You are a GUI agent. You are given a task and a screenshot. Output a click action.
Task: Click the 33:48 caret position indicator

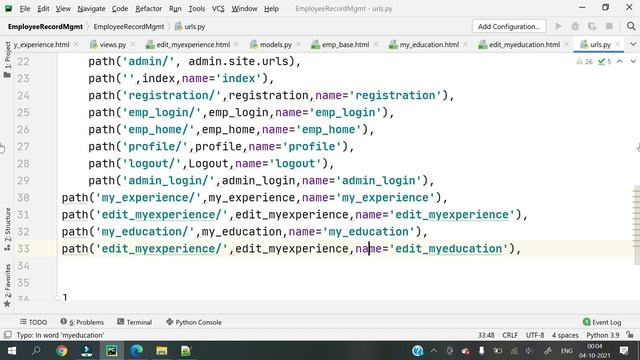click(486, 335)
